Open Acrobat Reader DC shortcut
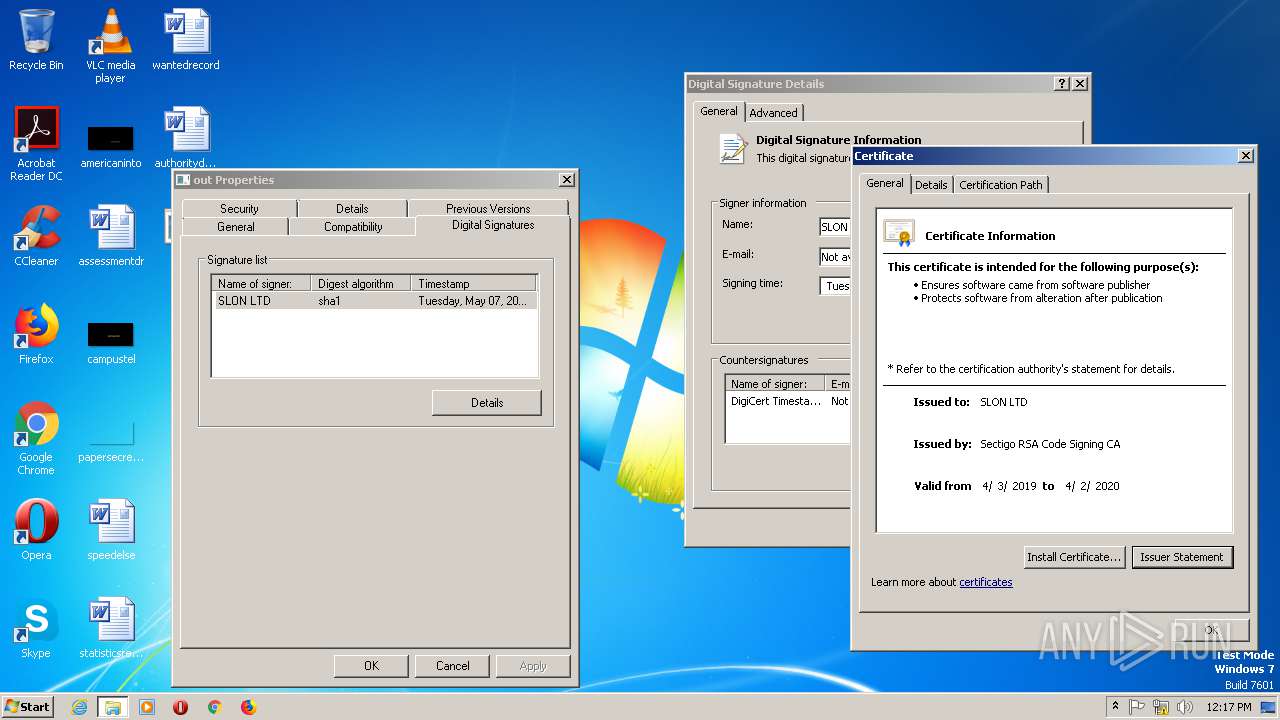The height and width of the screenshot is (720, 1280). click(36, 143)
